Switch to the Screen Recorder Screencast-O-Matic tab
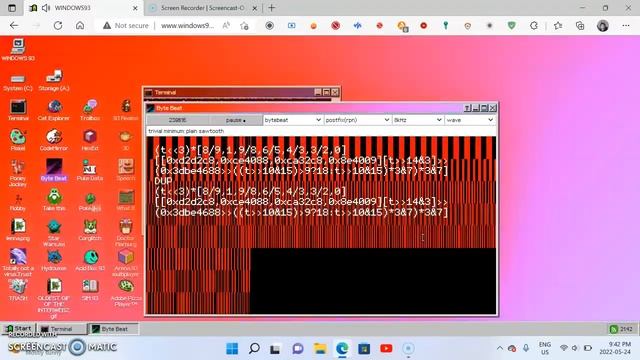 202,8
